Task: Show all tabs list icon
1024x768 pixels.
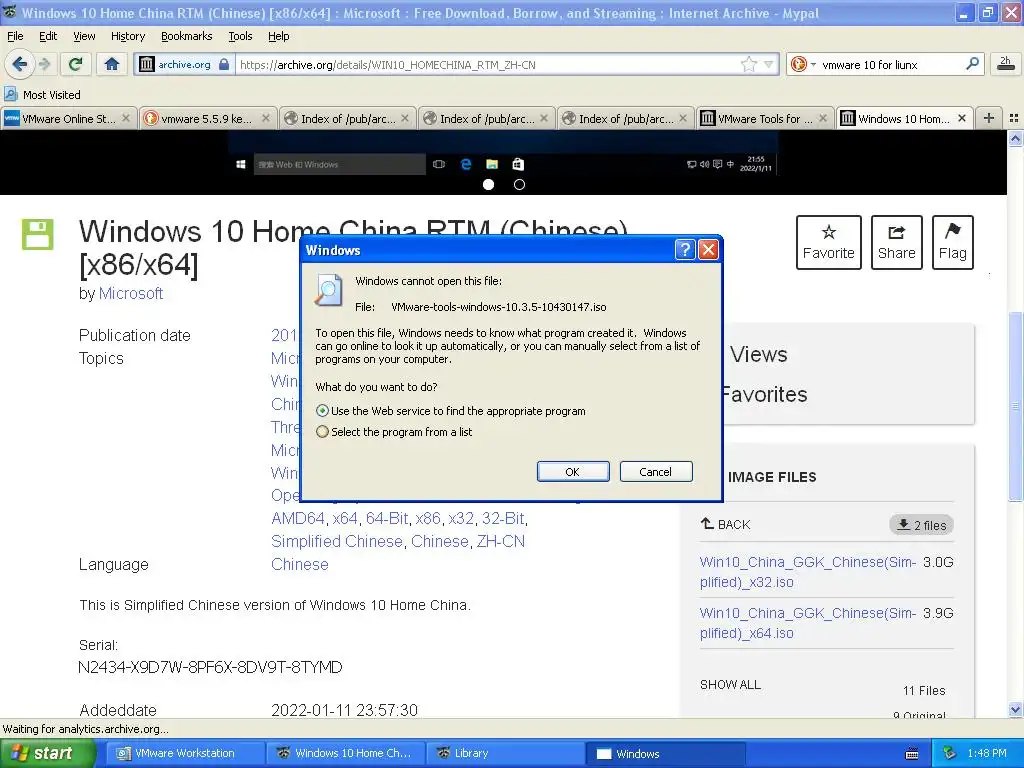Action: click(1014, 118)
